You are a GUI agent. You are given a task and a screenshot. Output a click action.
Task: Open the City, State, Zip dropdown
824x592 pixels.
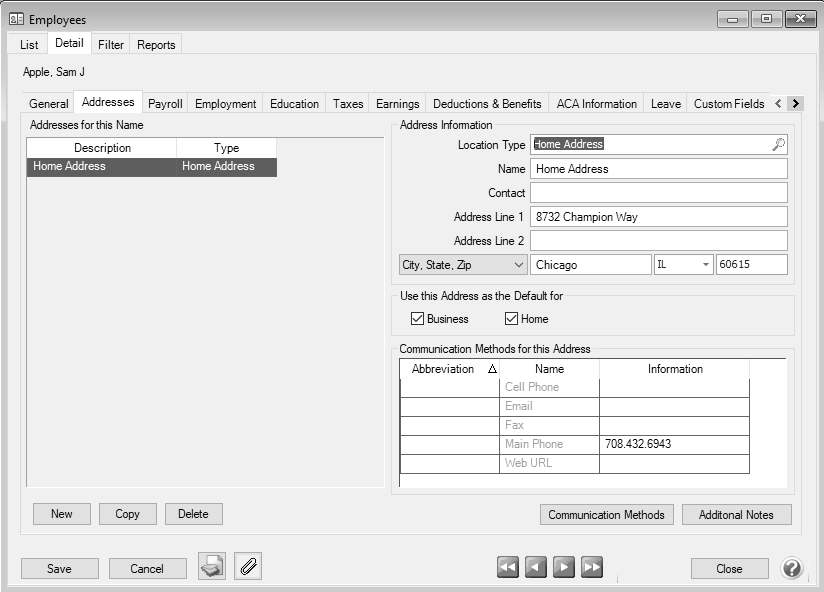pyautogui.click(x=463, y=265)
